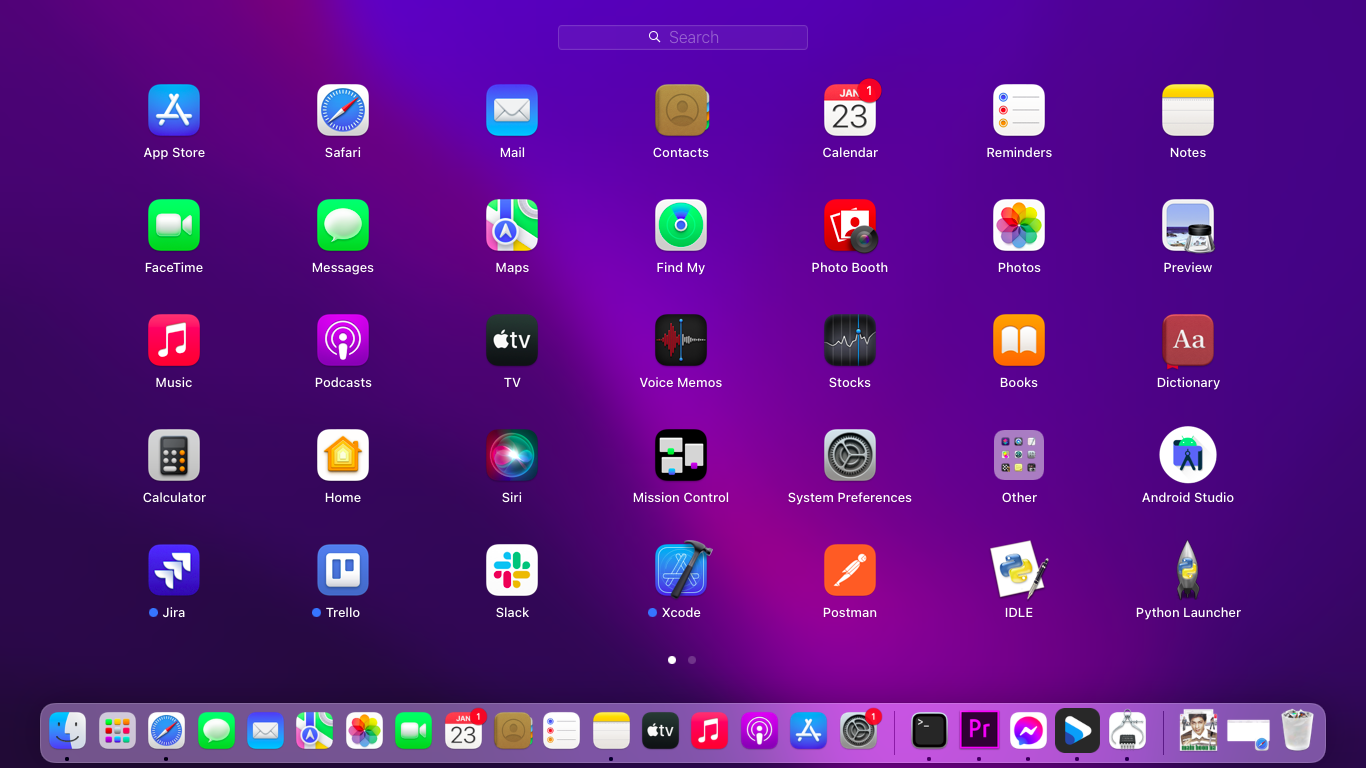Open the Trash in the Dock
Viewport: 1366px width, 768px height.
(1297, 731)
